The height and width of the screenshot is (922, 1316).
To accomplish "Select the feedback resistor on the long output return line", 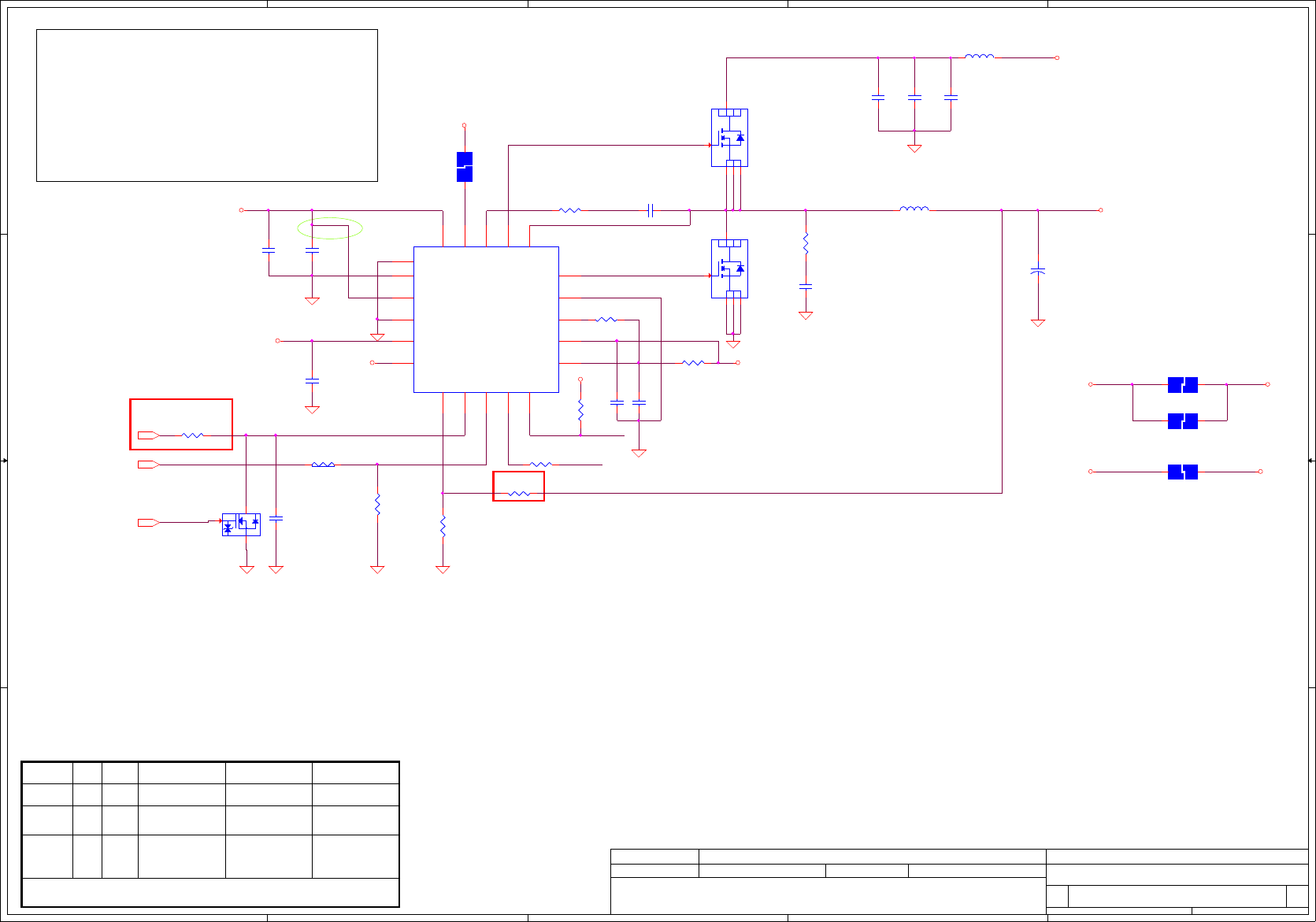I will (x=519, y=494).
